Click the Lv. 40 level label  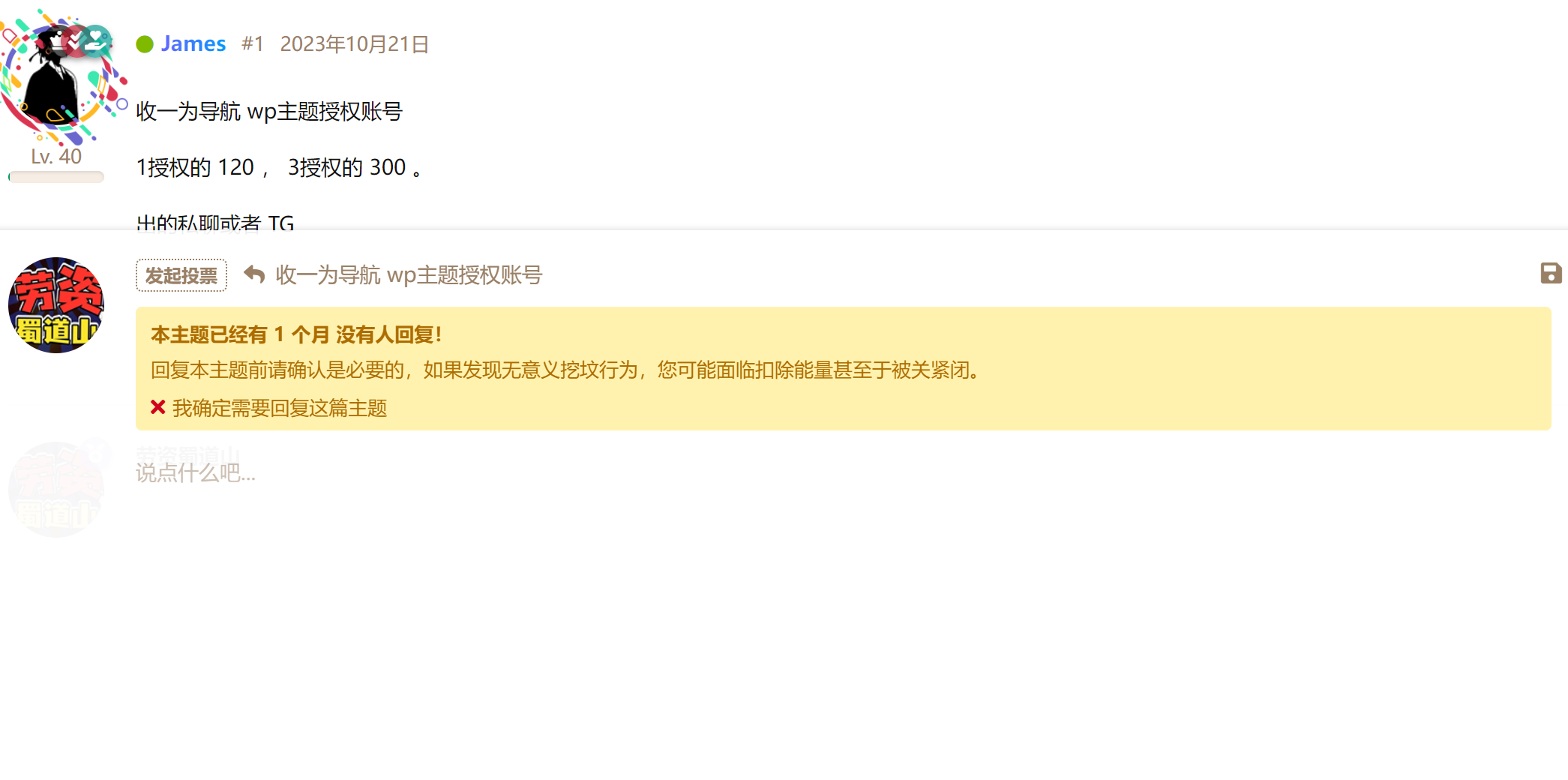point(56,157)
